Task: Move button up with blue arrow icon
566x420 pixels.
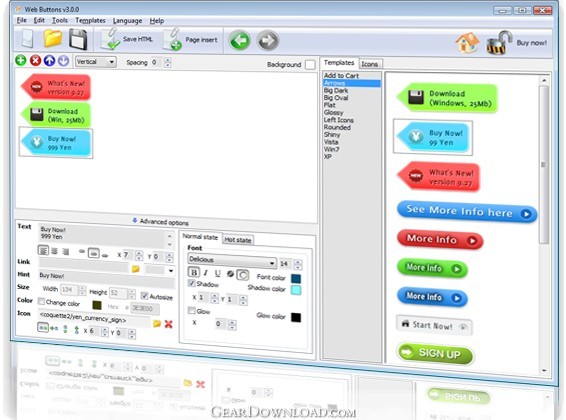Action: pos(49,61)
